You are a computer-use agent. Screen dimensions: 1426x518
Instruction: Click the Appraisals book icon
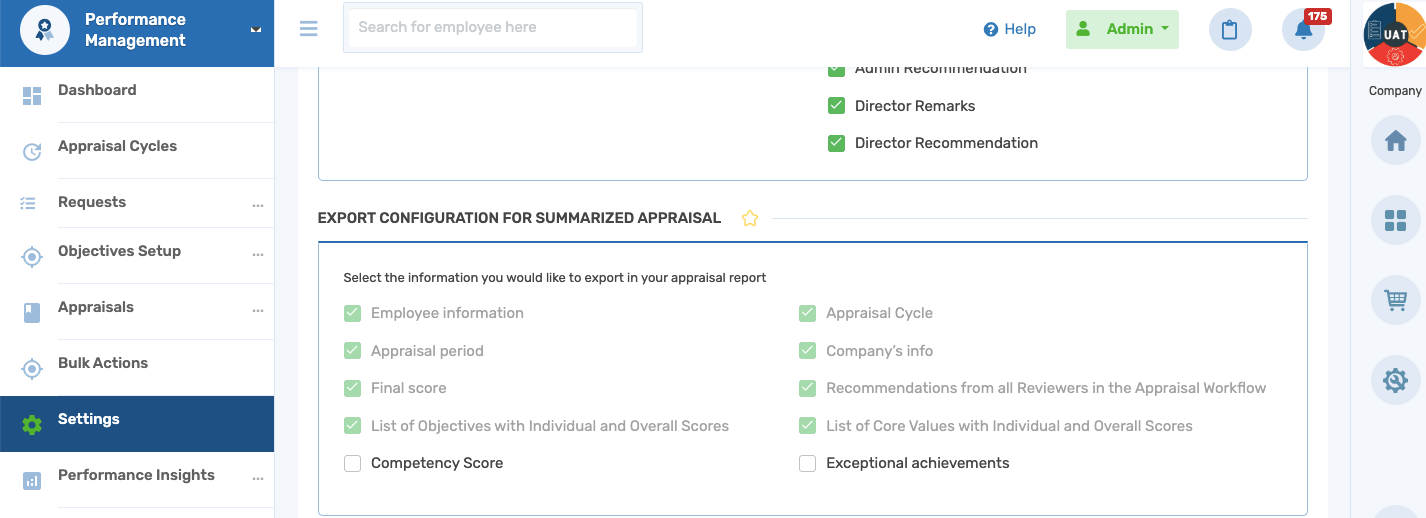pos(32,313)
